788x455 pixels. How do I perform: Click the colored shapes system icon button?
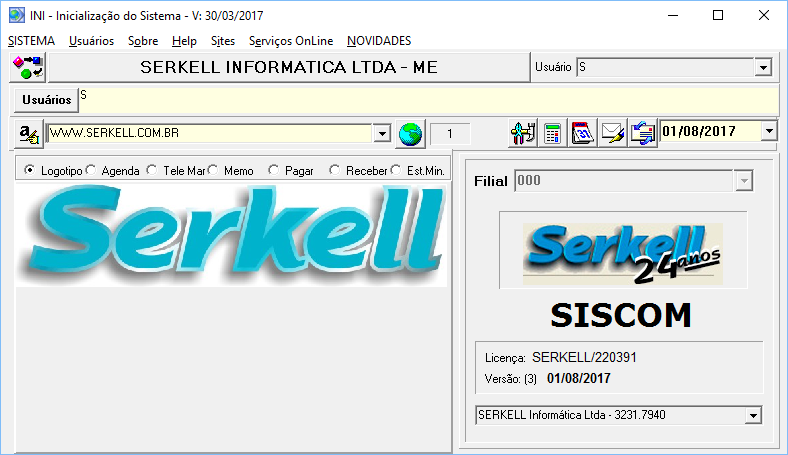point(28,67)
